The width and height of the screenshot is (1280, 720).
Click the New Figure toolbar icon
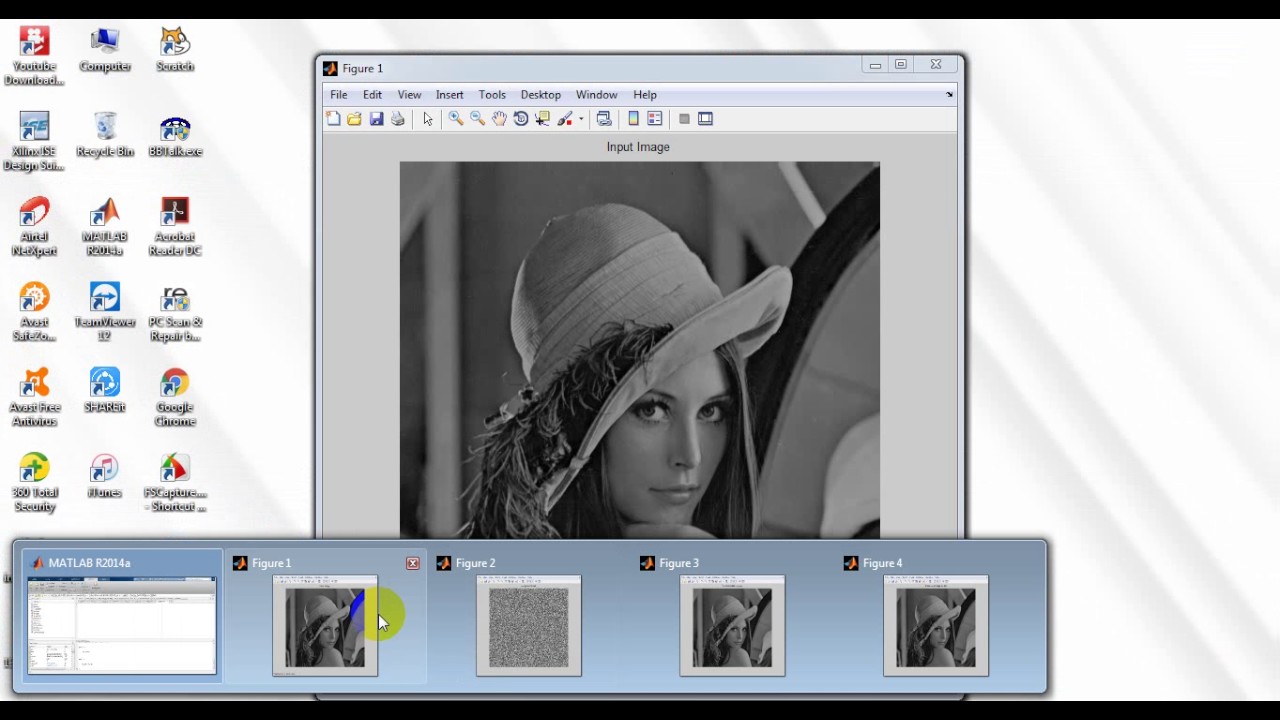[x=333, y=119]
